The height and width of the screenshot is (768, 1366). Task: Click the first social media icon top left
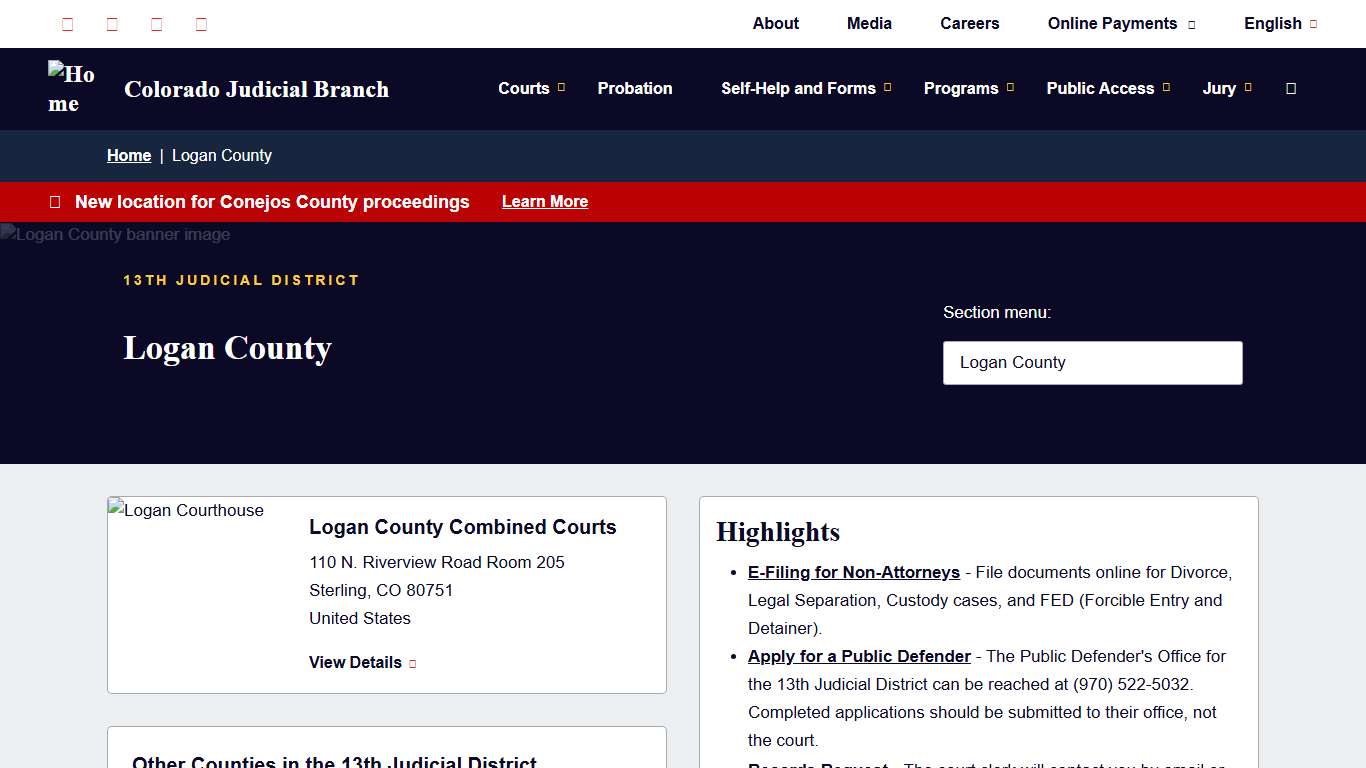pos(67,23)
